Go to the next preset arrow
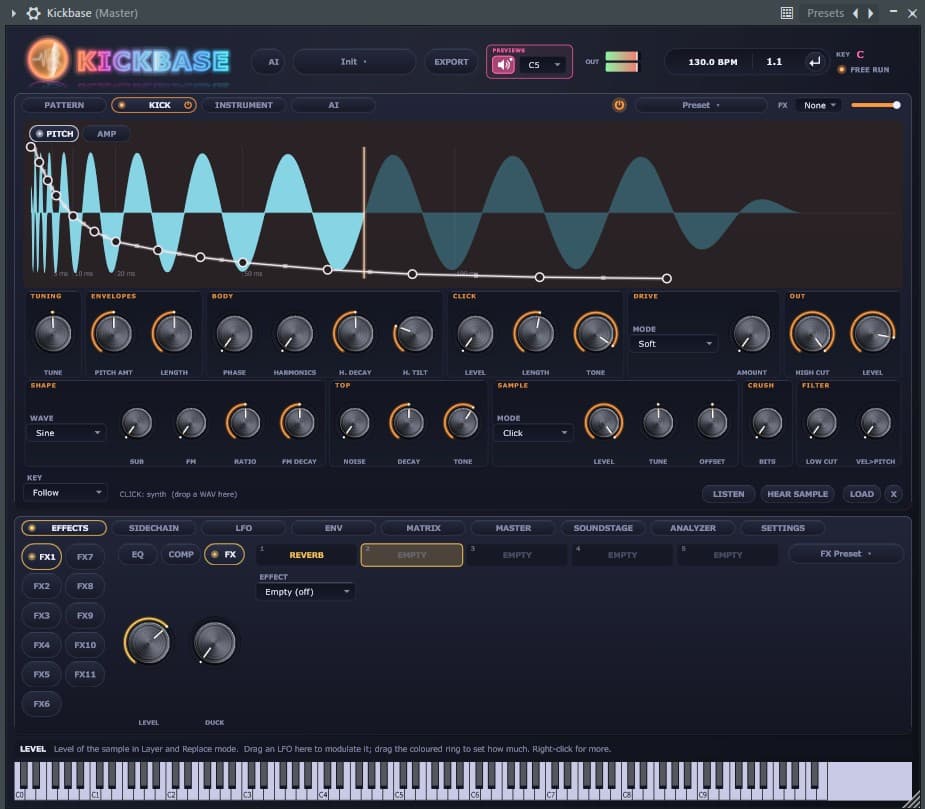The height and width of the screenshot is (809, 925). [871, 13]
